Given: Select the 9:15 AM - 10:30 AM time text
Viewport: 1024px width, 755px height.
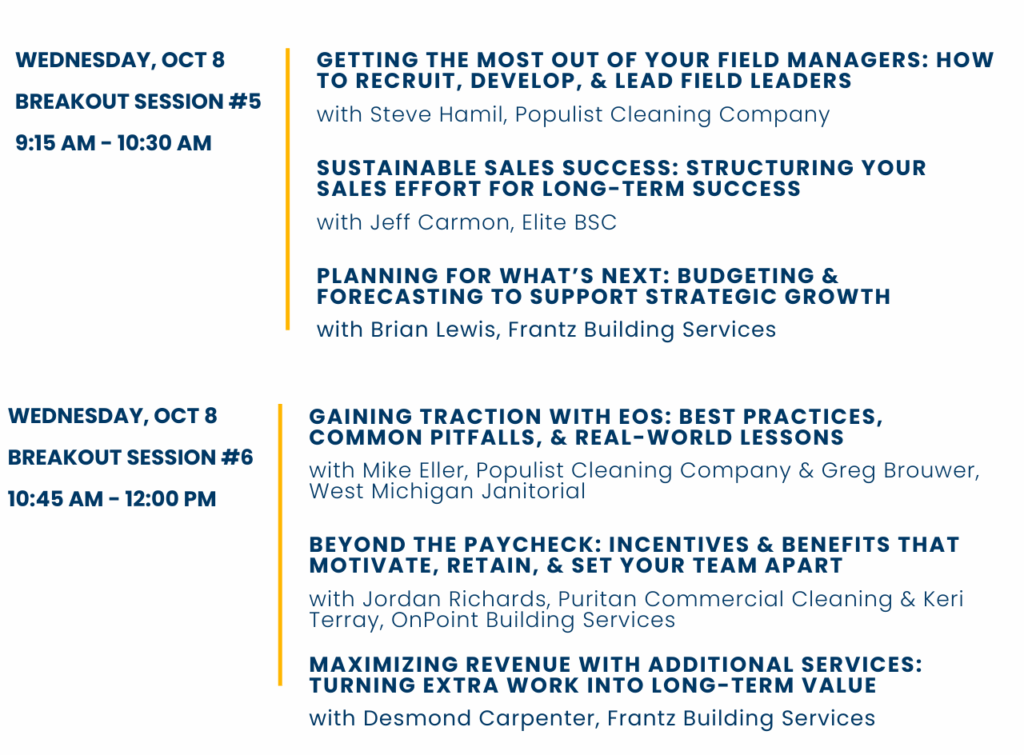Looking at the screenshot, I should point(114,143).
